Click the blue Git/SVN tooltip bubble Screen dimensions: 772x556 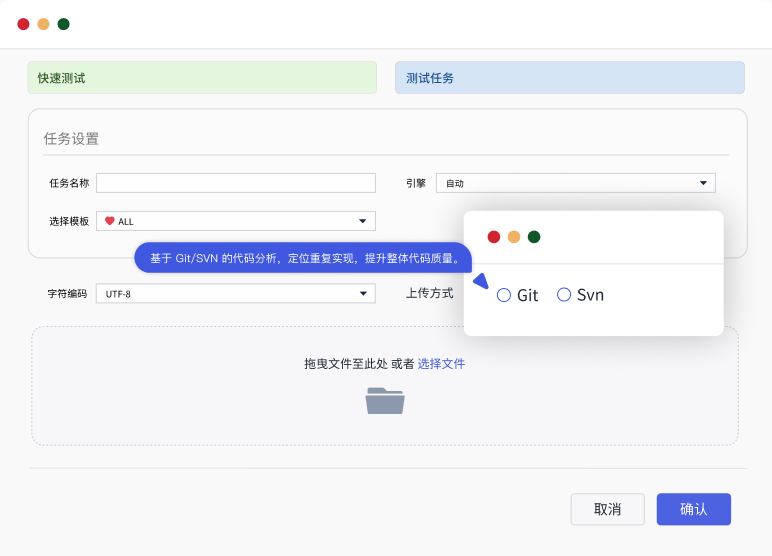[x=303, y=258]
